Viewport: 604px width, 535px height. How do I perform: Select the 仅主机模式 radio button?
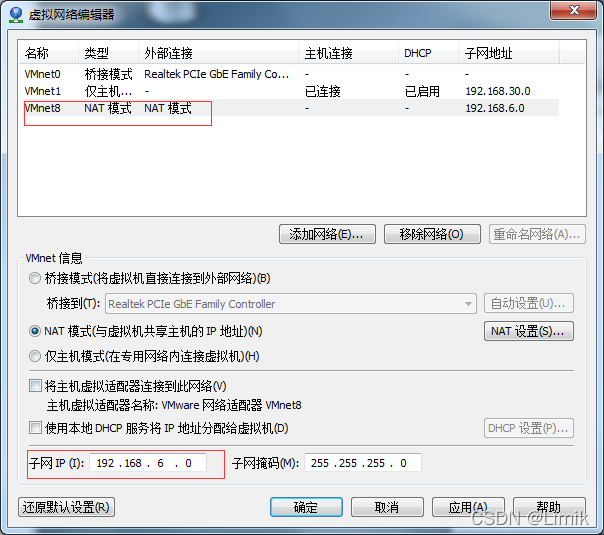[x=35, y=356]
